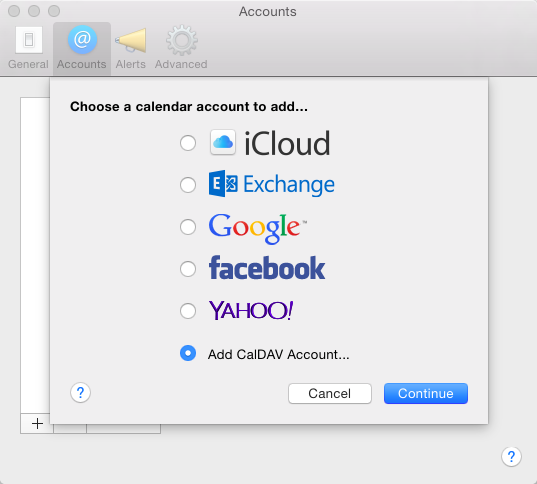Open the Alerts megaphone pane
Viewport: 537px width, 484px height.
(x=130, y=47)
